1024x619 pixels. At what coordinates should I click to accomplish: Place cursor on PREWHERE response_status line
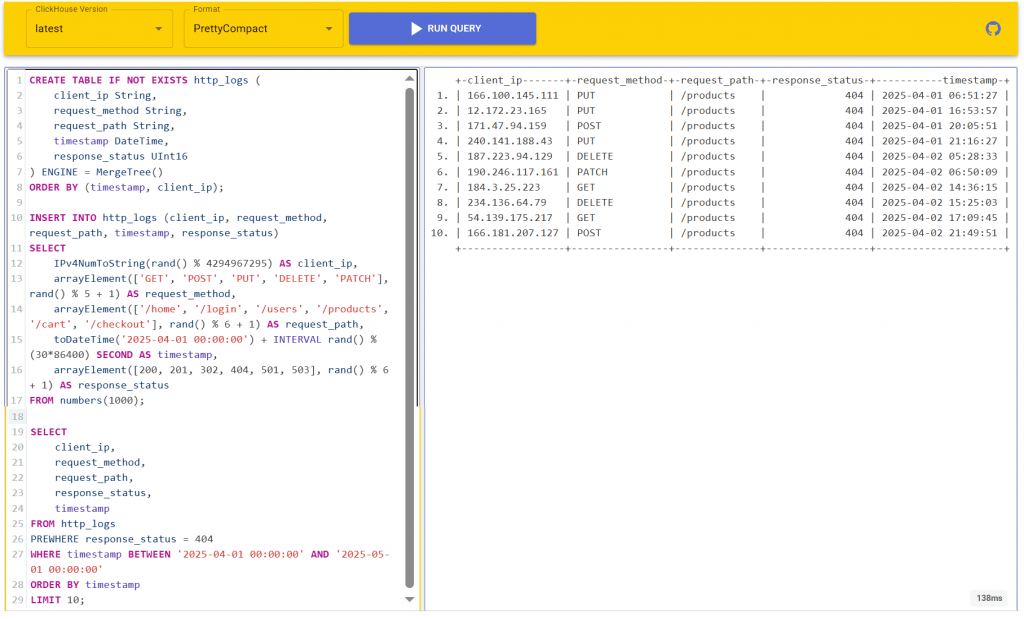pyautogui.click(x=121, y=538)
